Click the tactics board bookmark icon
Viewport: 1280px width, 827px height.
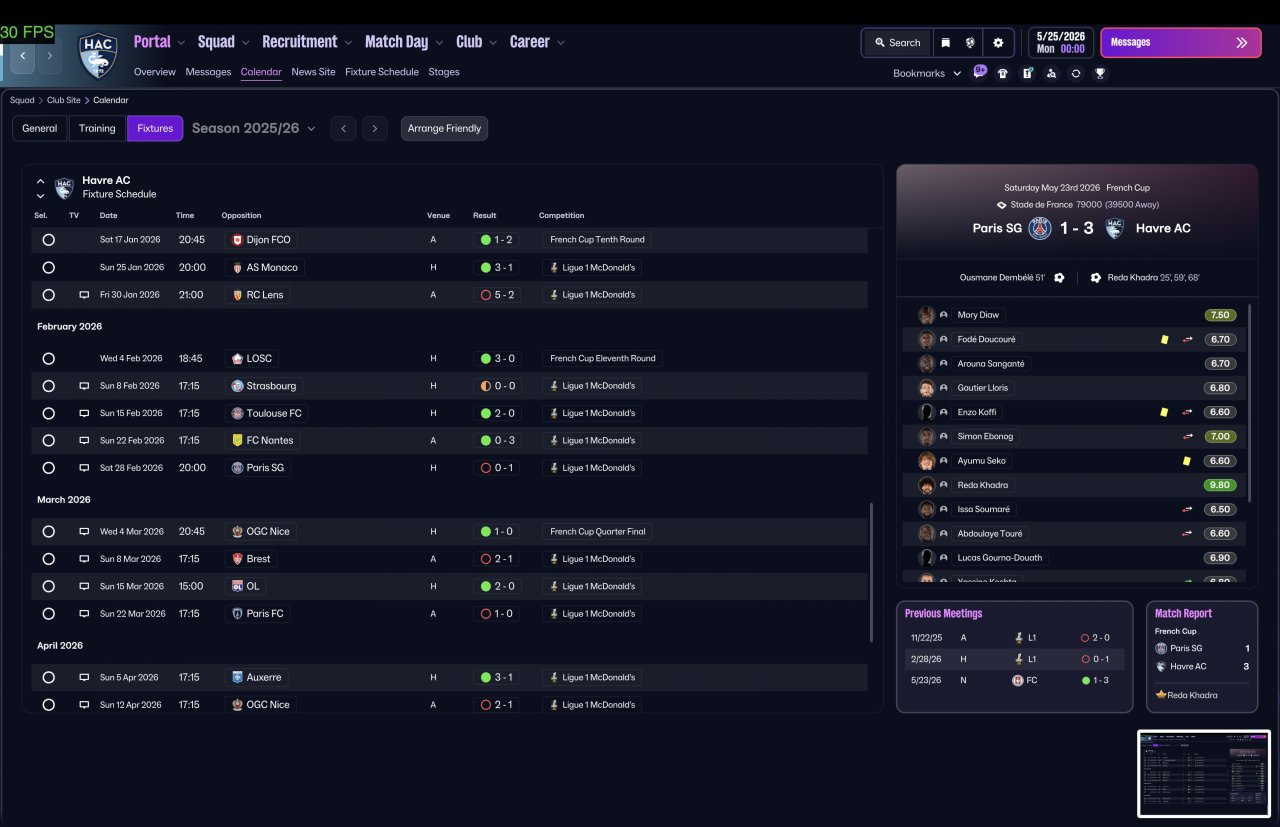[x=1027, y=73]
